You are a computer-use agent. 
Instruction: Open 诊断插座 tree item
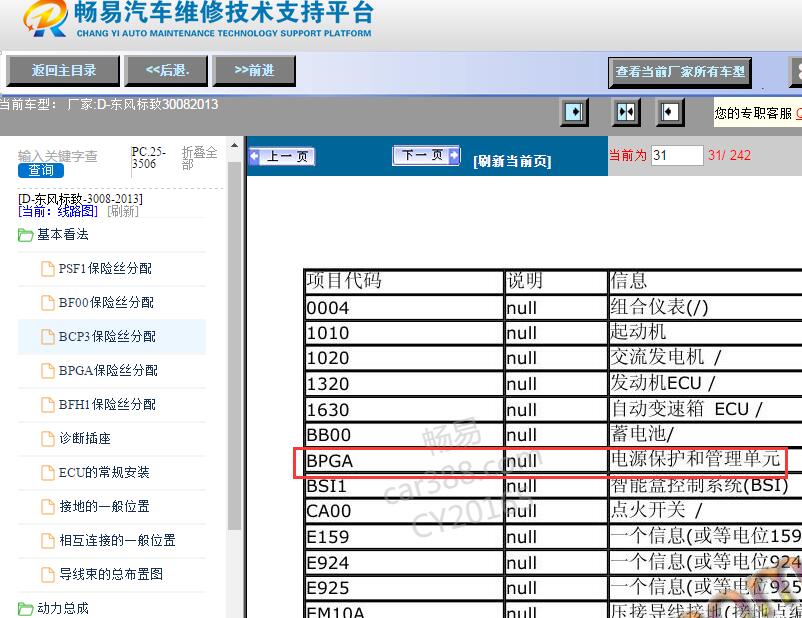click(85, 438)
